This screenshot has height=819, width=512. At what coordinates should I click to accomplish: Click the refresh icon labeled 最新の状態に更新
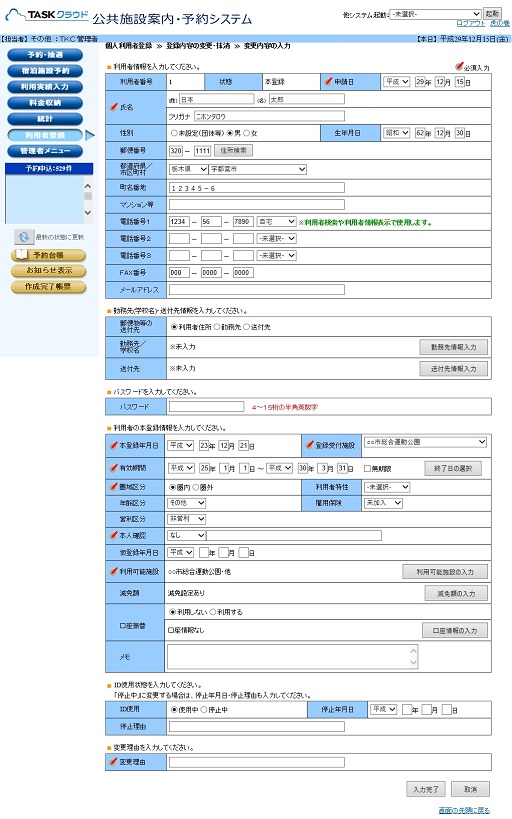pos(24,237)
